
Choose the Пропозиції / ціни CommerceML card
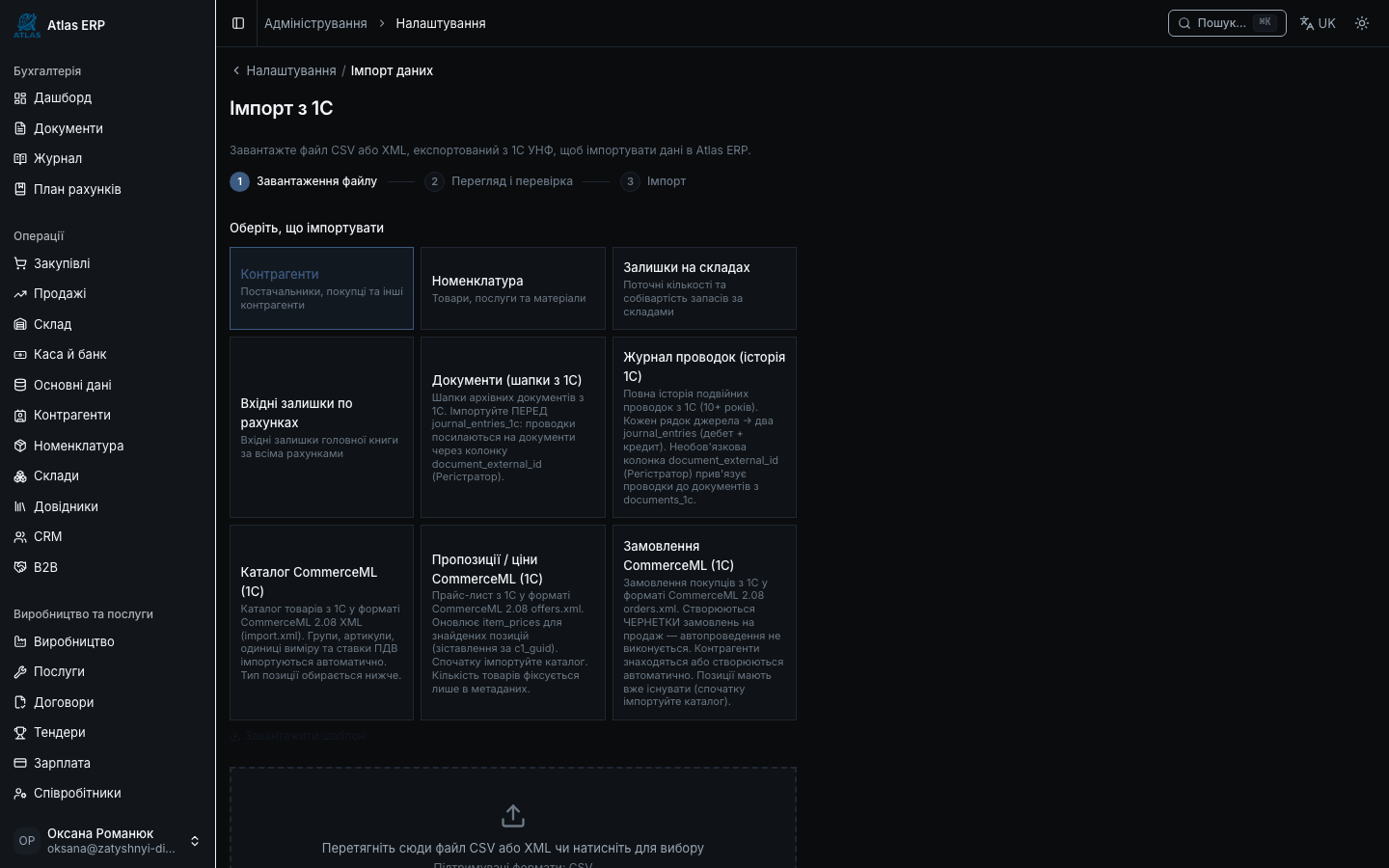tap(512, 622)
